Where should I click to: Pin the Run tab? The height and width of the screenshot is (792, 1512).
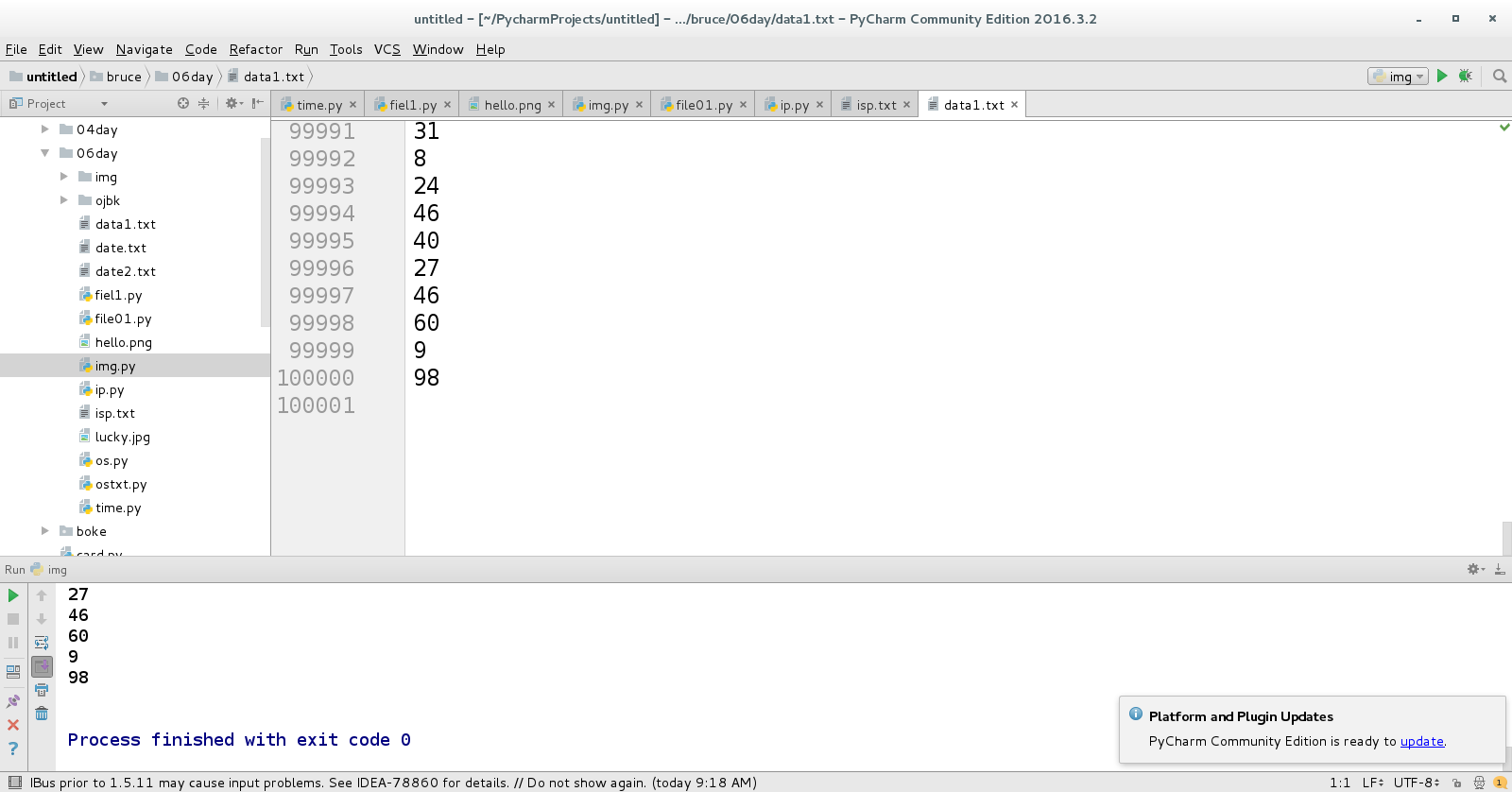pos(13,701)
